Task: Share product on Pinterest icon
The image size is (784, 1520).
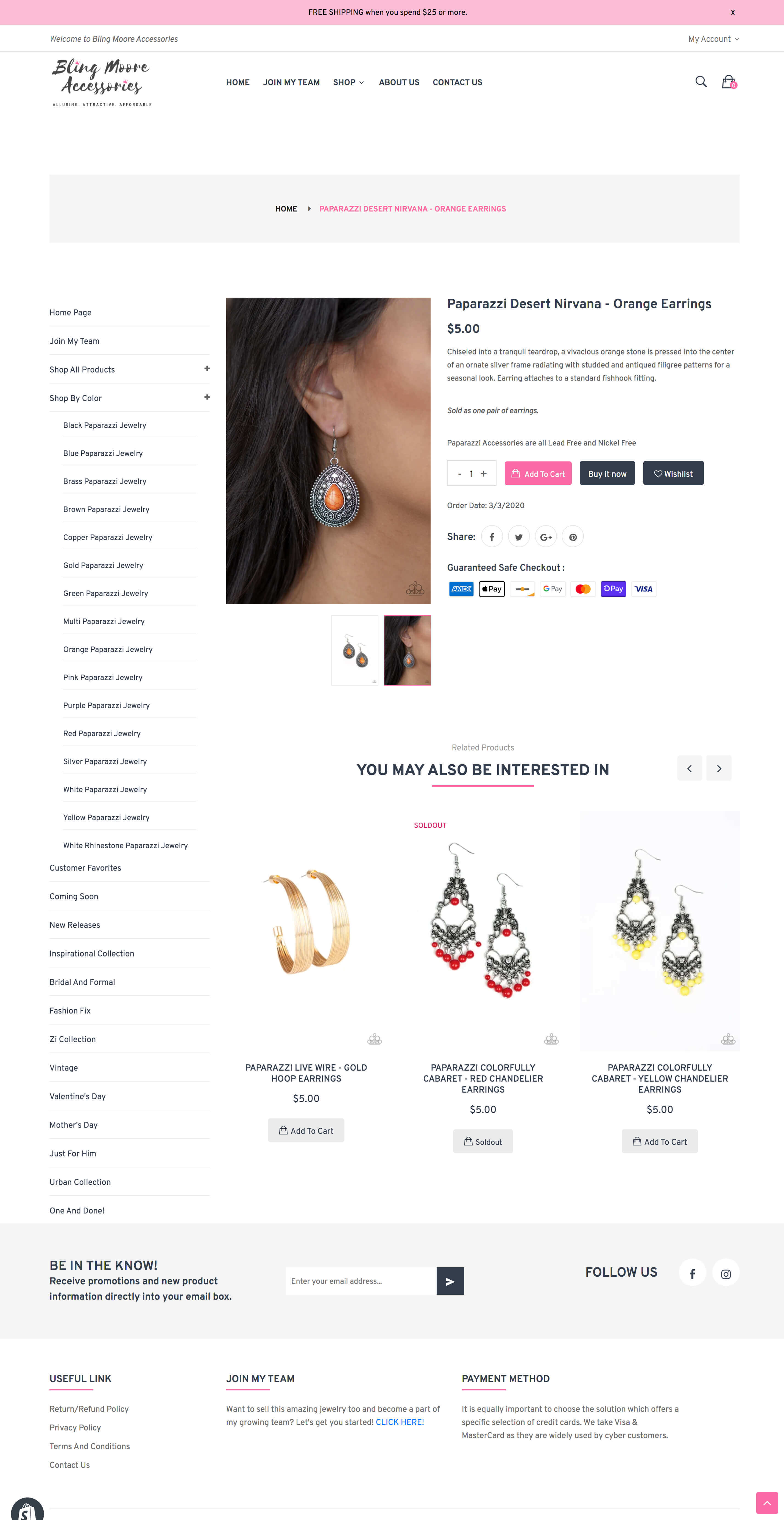Action: [573, 536]
